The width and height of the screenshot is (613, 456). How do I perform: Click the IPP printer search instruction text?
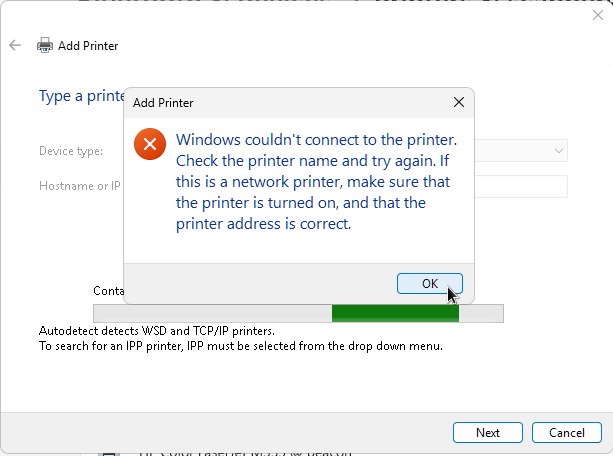pyautogui.click(x=240, y=346)
